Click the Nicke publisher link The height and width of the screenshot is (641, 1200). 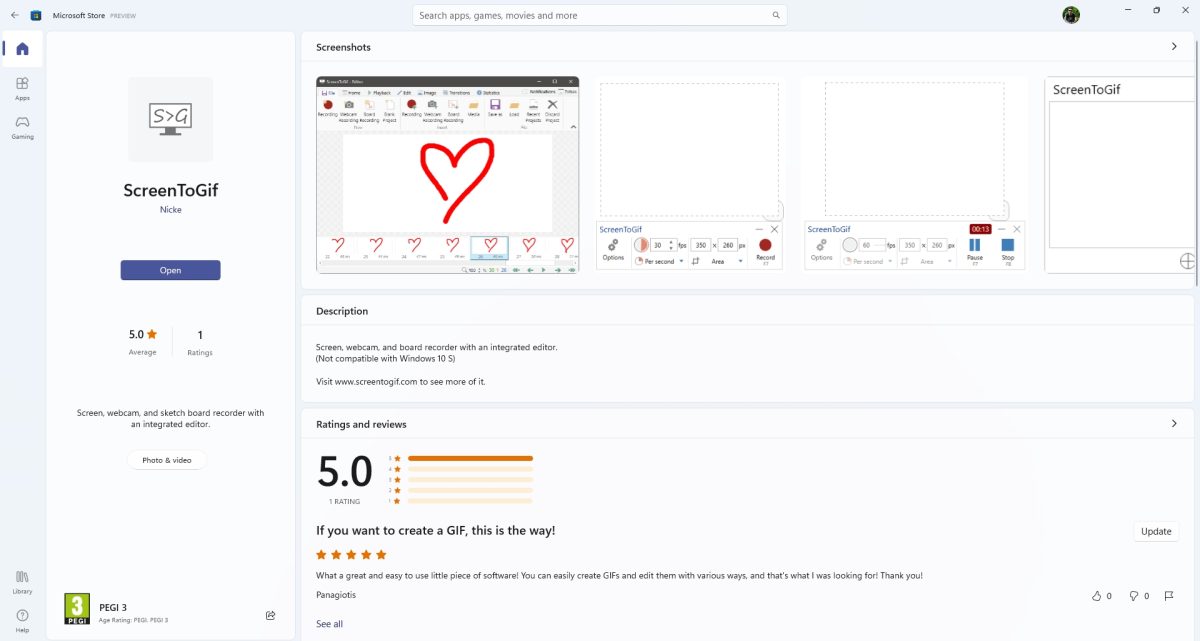coord(170,210)
